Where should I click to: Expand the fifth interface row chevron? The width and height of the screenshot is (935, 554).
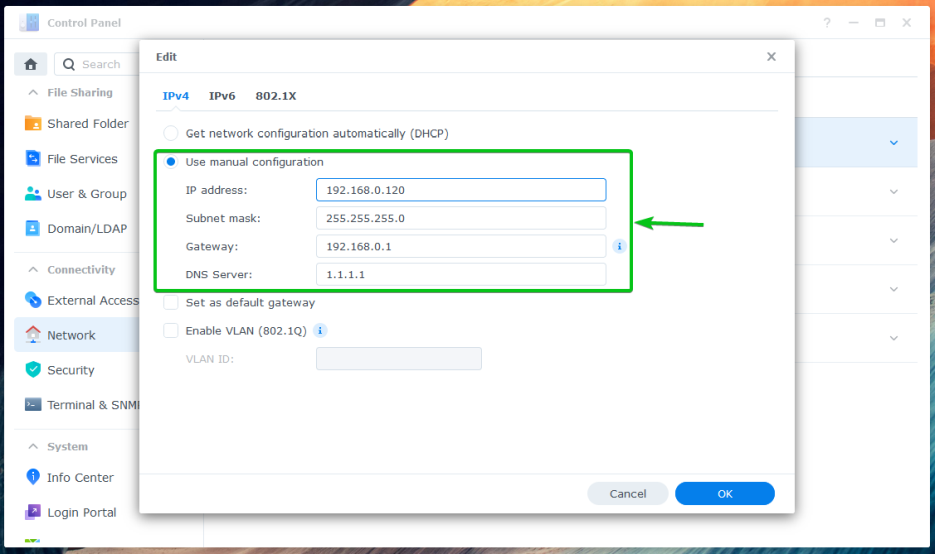click(894, 338)
